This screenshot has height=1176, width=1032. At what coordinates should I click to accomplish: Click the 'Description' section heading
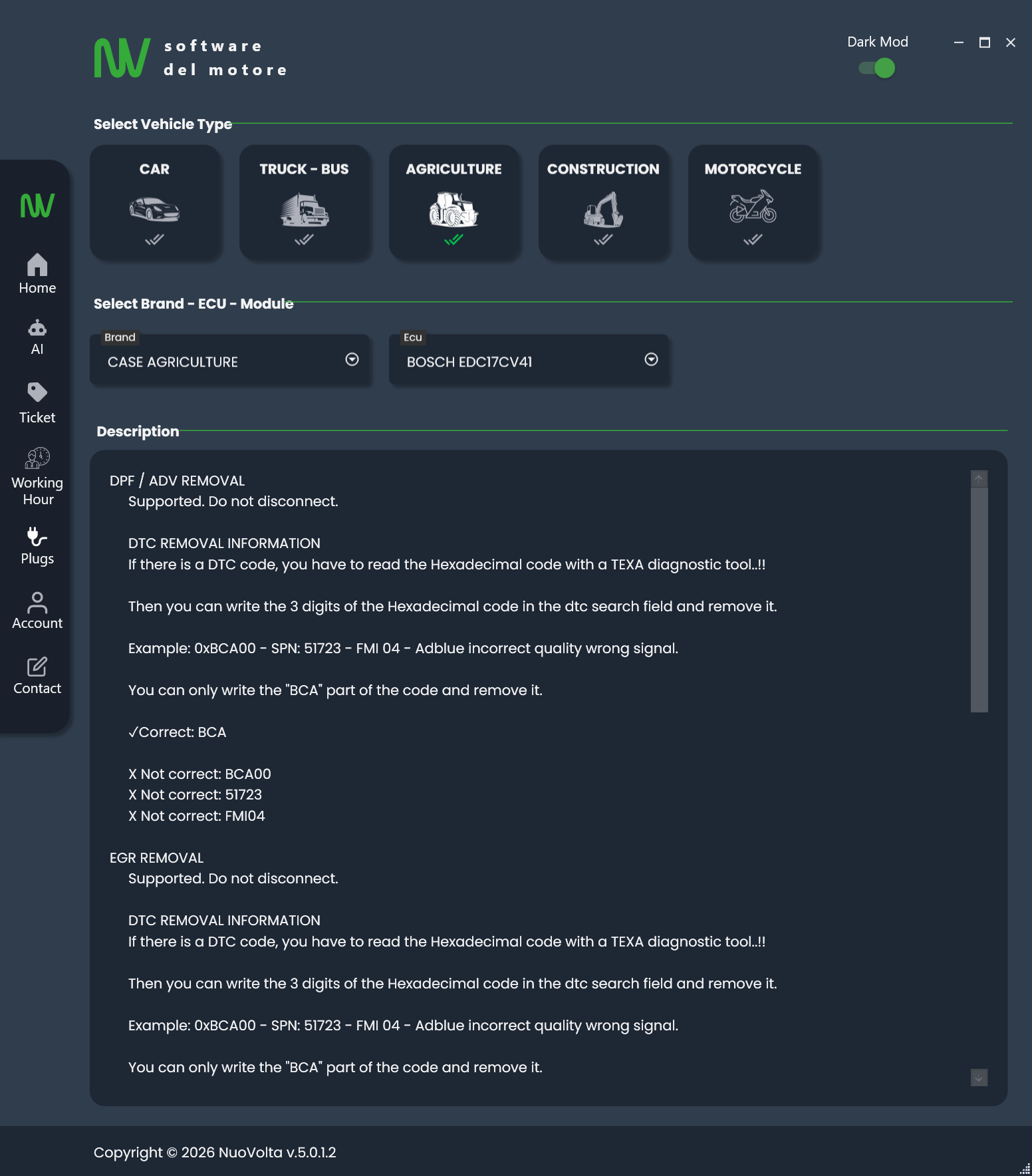pyautogui.click(x=138, y=432)
